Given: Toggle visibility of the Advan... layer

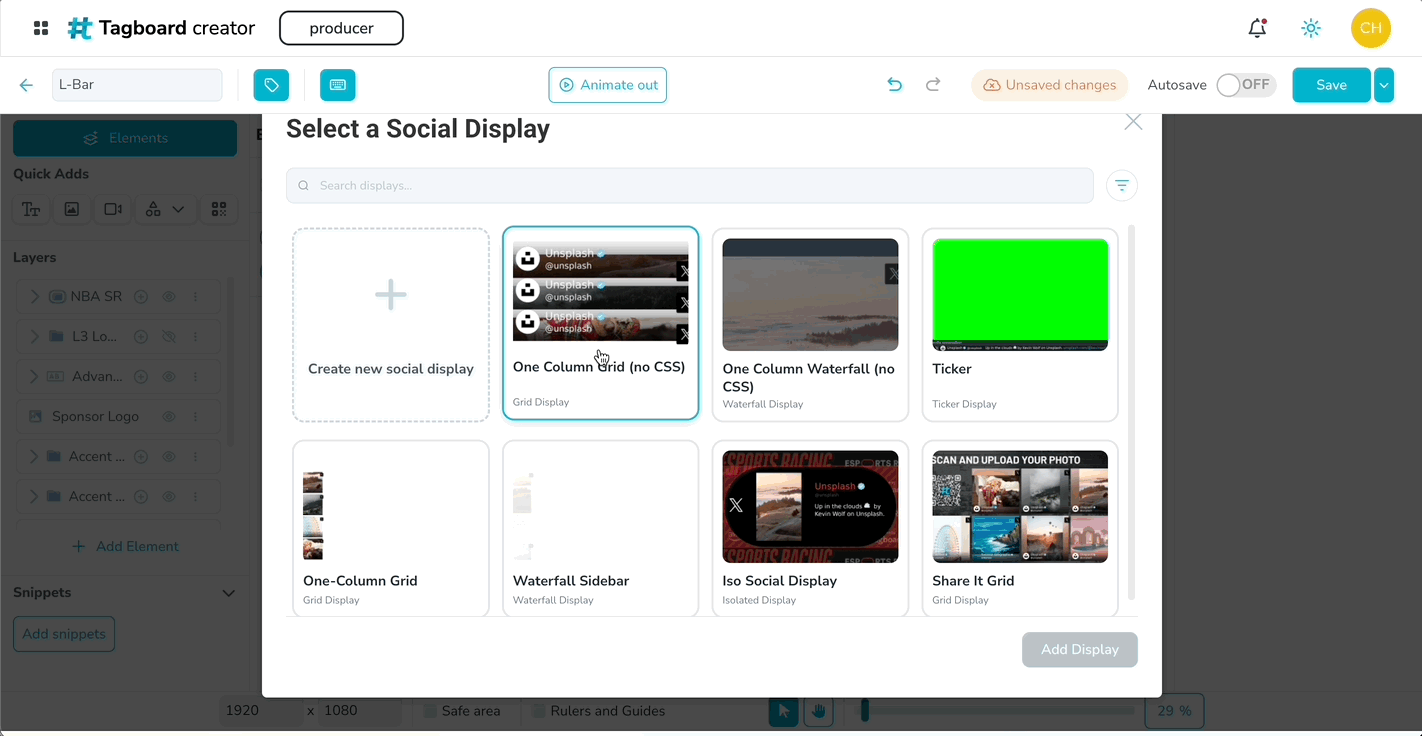Looking at the screenshot, I should pyautogui.click(x=169, y=377).
